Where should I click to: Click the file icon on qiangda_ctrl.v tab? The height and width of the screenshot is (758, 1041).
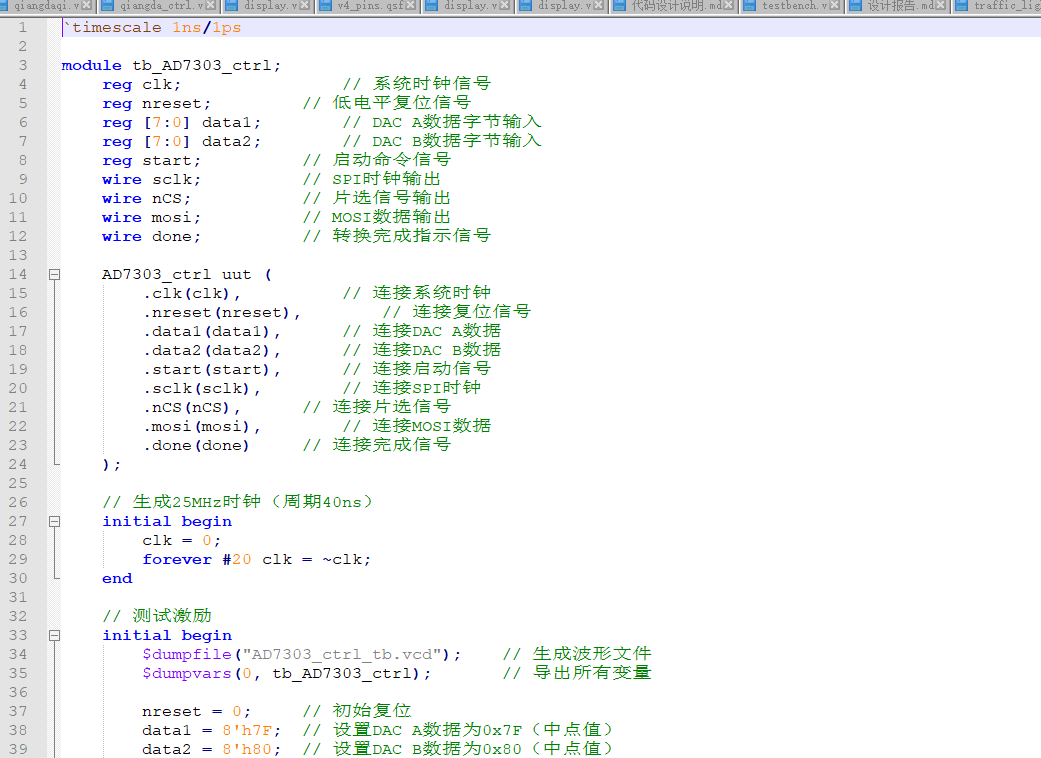[x=108, y=5]
